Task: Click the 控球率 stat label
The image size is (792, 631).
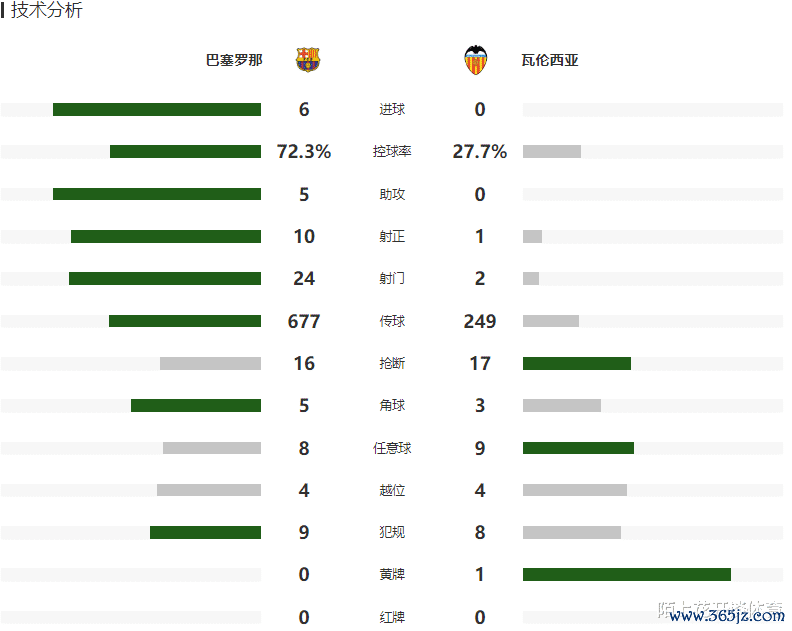Action: tap(392, 152)
